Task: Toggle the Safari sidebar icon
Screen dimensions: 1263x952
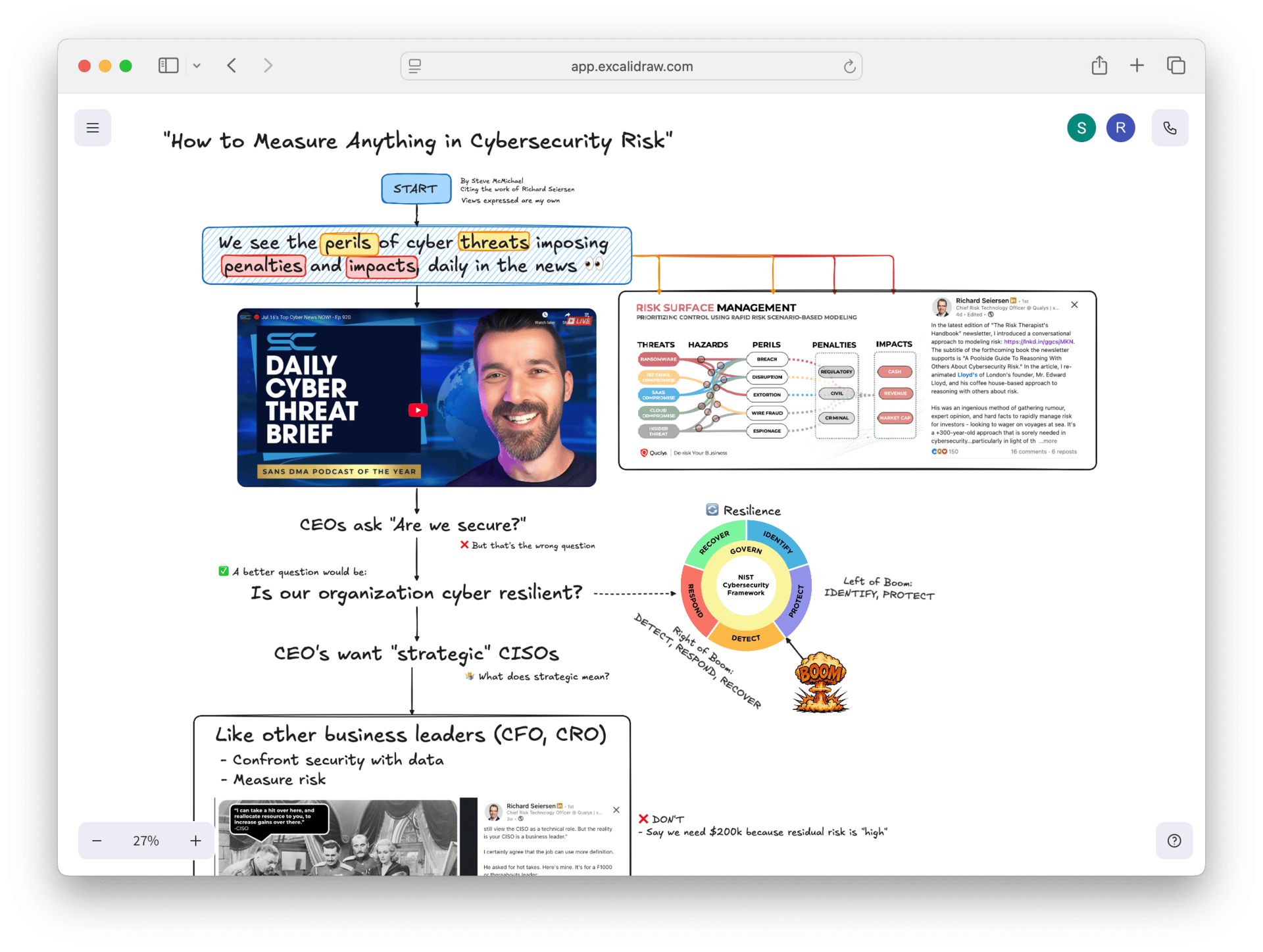Action: coord(168,66)
